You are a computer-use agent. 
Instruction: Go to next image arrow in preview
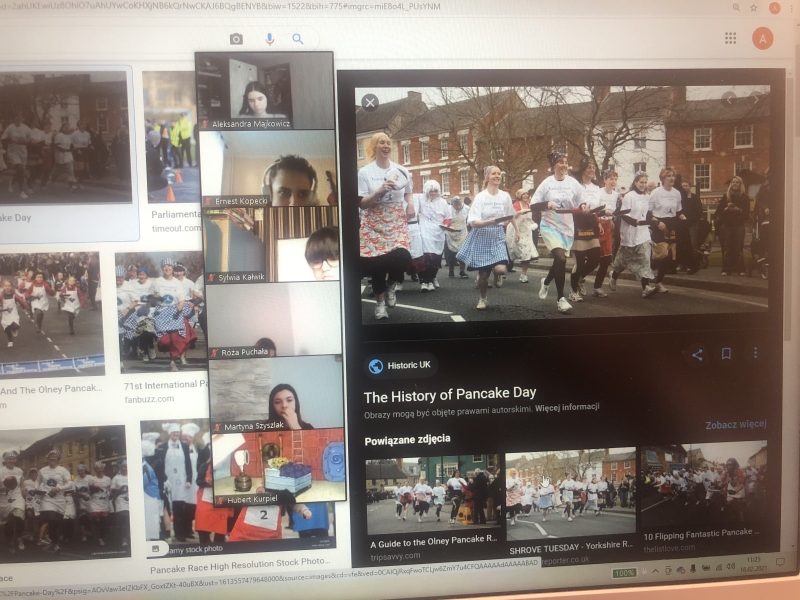pyautogui.click(x=756, y=99)
